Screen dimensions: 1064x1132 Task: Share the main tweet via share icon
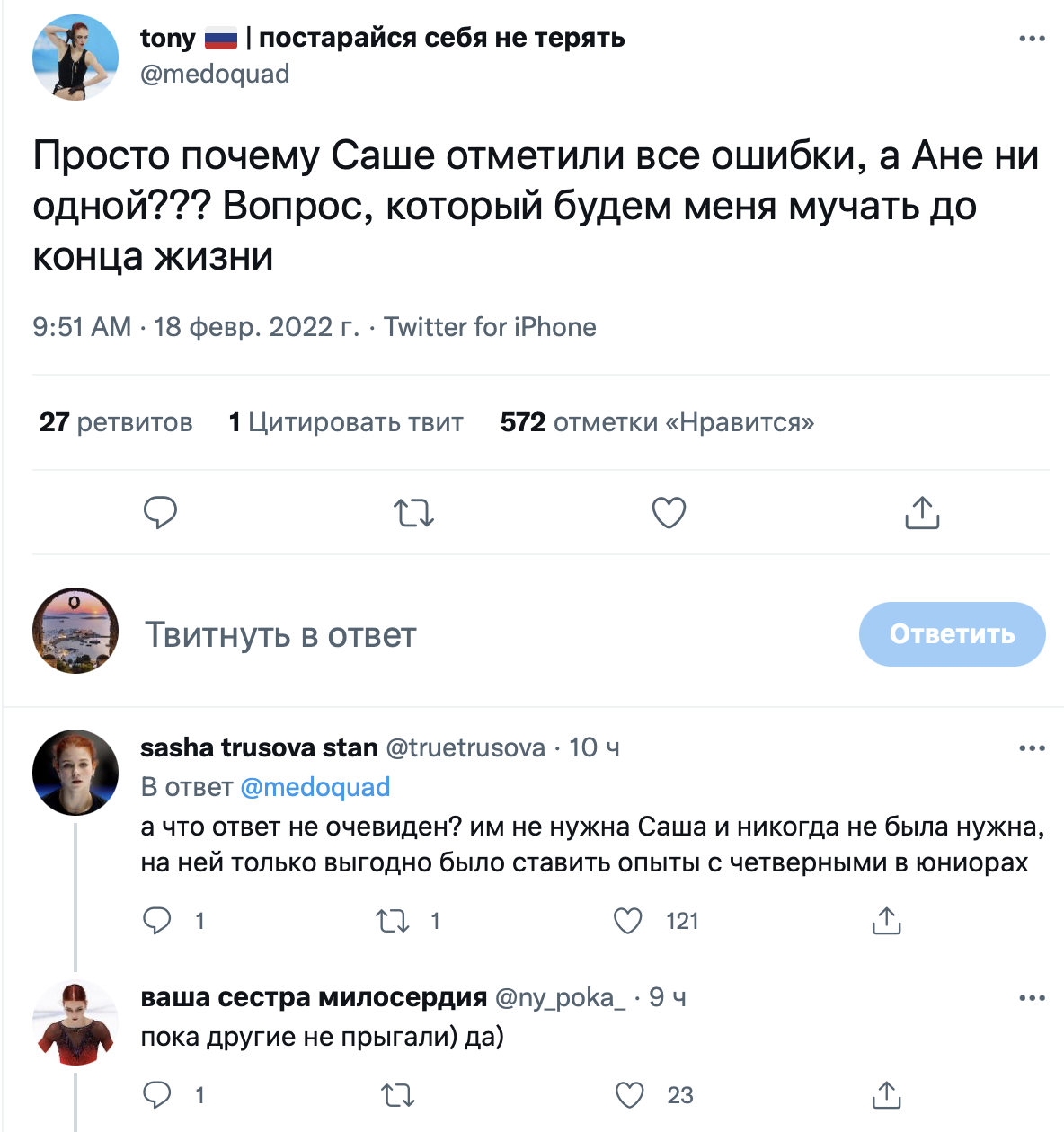pyautogui.click(x=922, y=513)
